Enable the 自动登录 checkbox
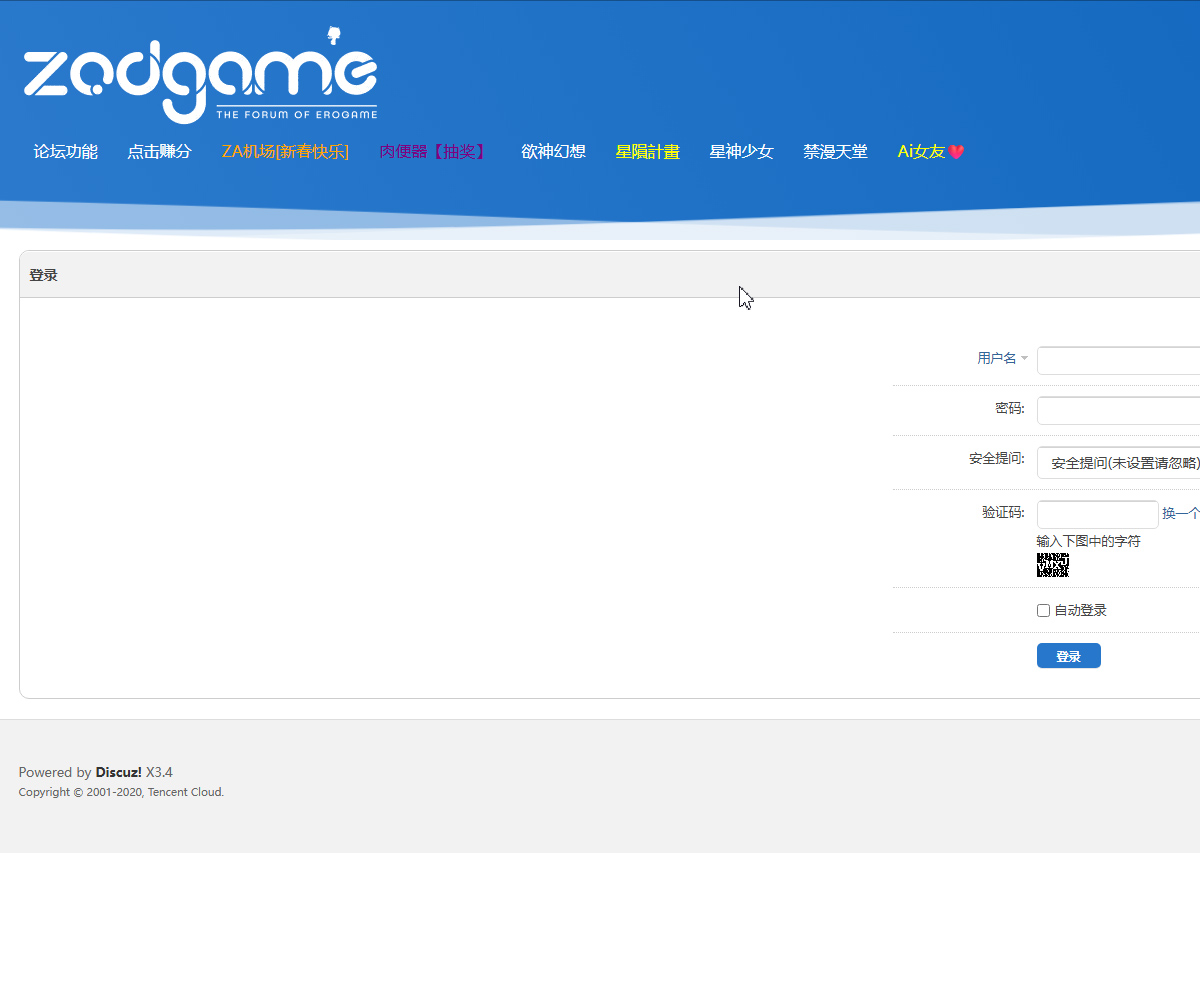Screen dimensions: 1200x988 1044,611
